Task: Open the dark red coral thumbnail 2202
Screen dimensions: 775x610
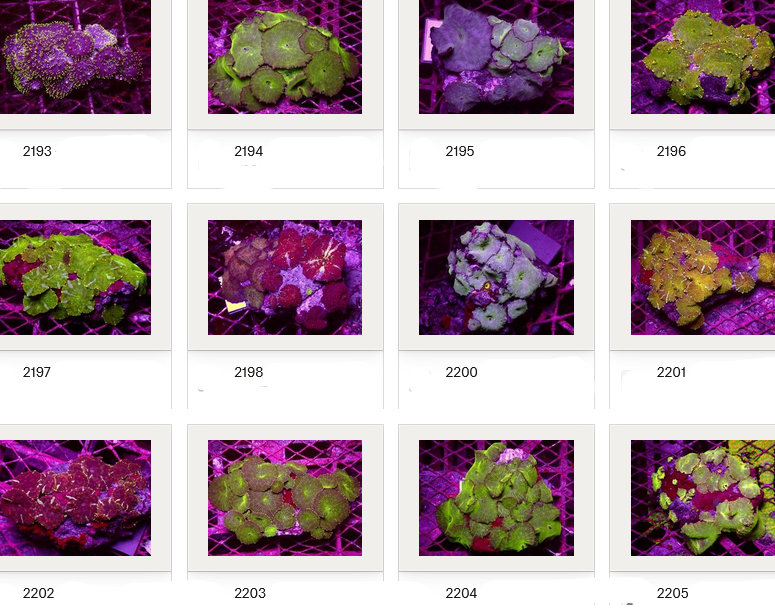Action: pos(75,497)
